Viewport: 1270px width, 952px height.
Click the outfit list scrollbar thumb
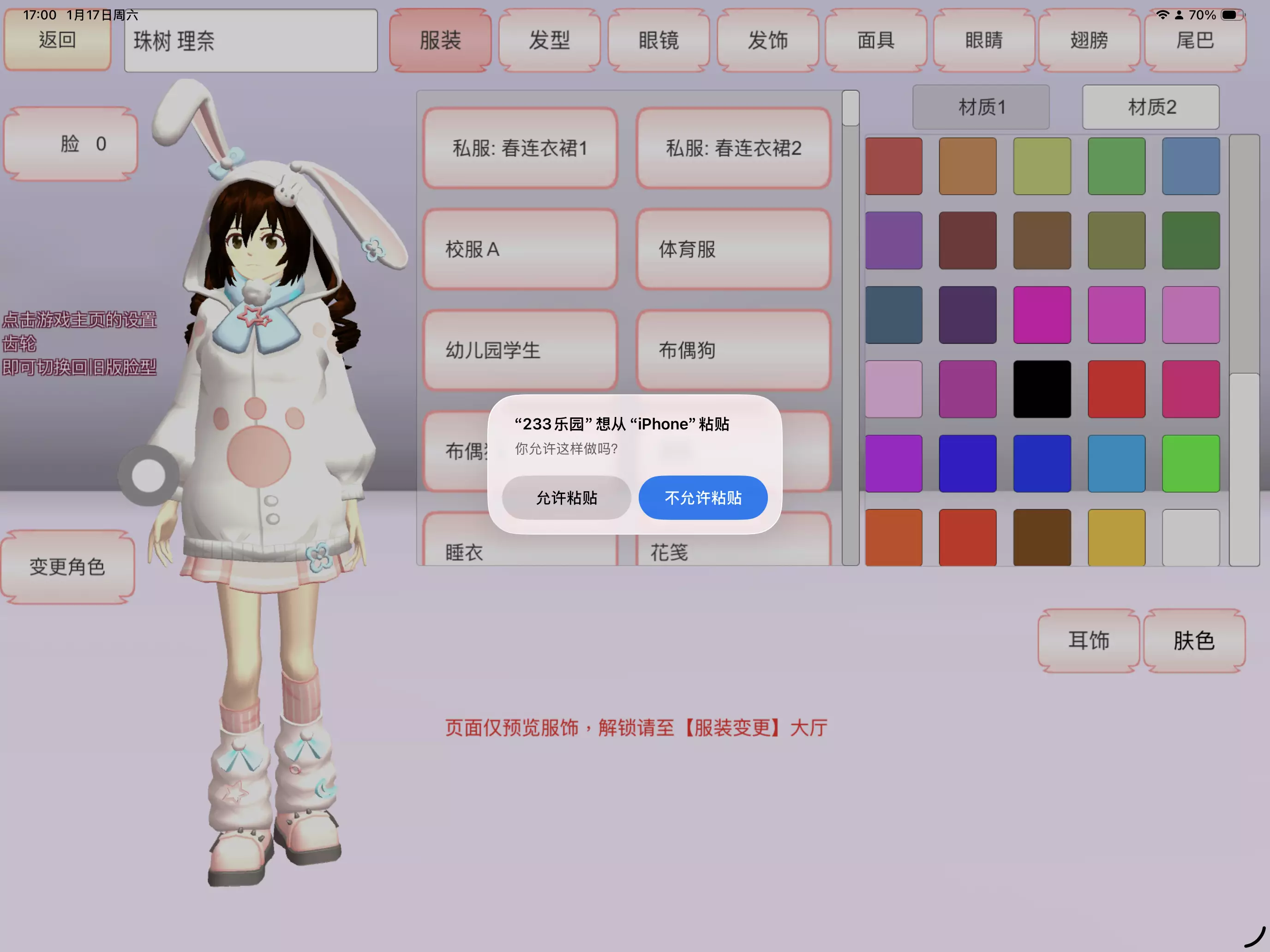(x=851, y=108)
